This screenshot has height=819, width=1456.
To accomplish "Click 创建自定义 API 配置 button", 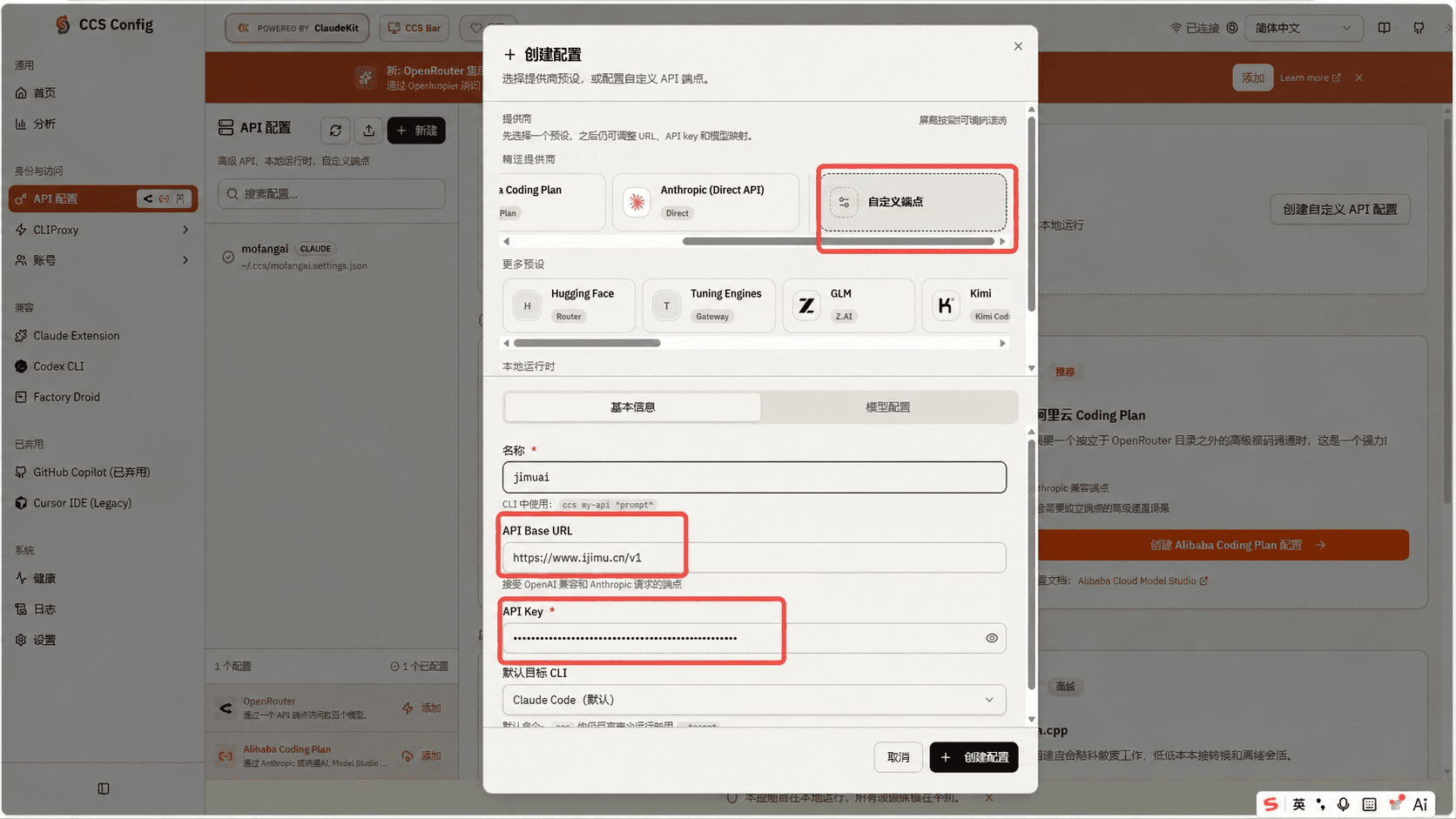I will pyautogui.click(x=1340, y=209).
